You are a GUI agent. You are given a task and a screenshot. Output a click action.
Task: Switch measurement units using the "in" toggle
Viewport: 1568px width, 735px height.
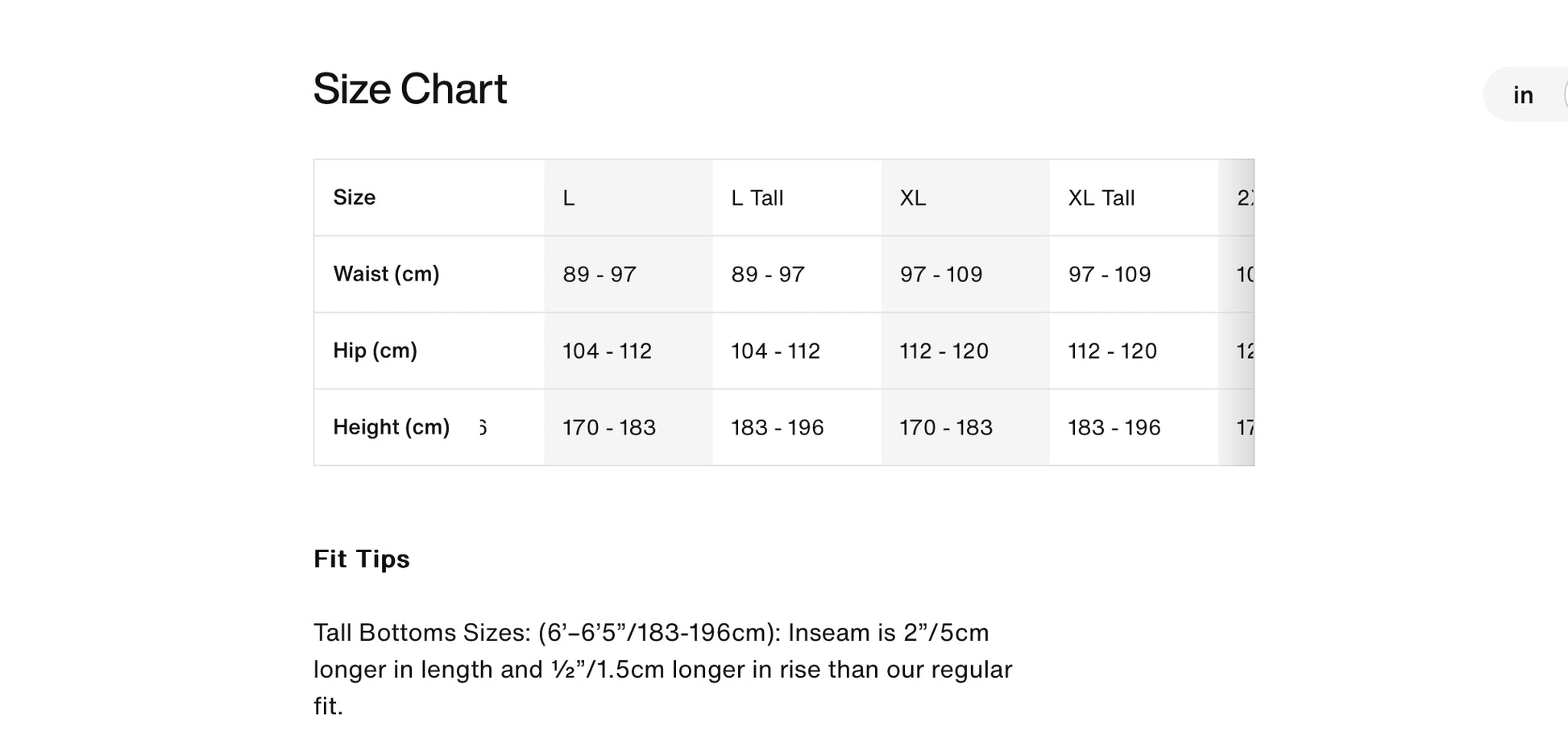(x=1522, y=95)
